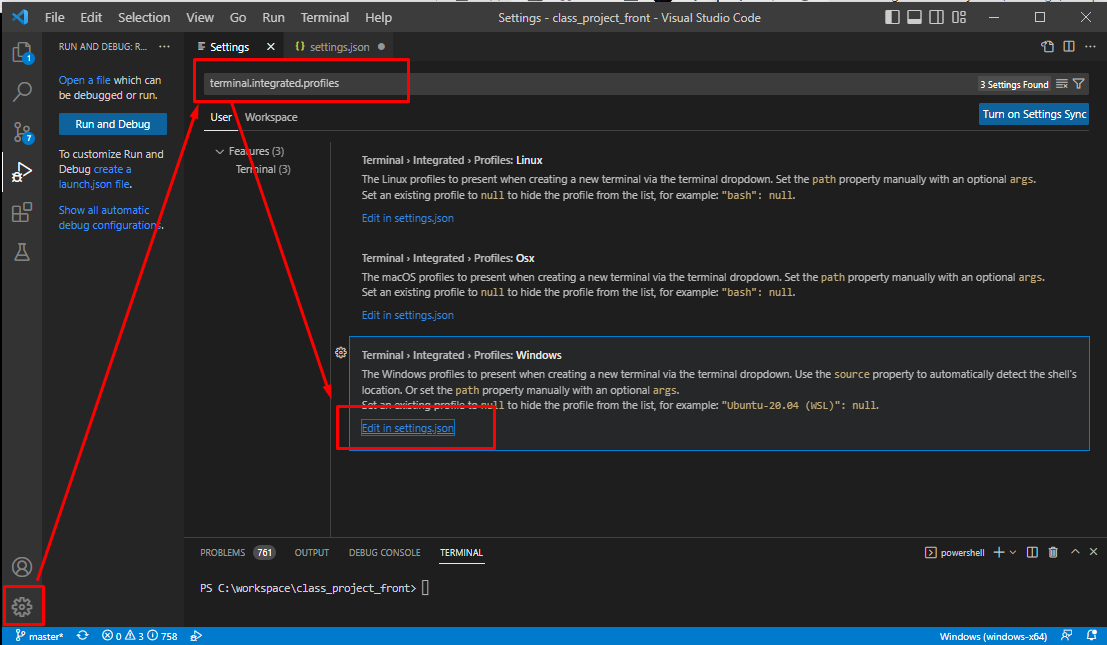Image resolution: width=1107 pixels, height=645 pixels.
Task: Select the User settings tab
Action: [221, 117]
